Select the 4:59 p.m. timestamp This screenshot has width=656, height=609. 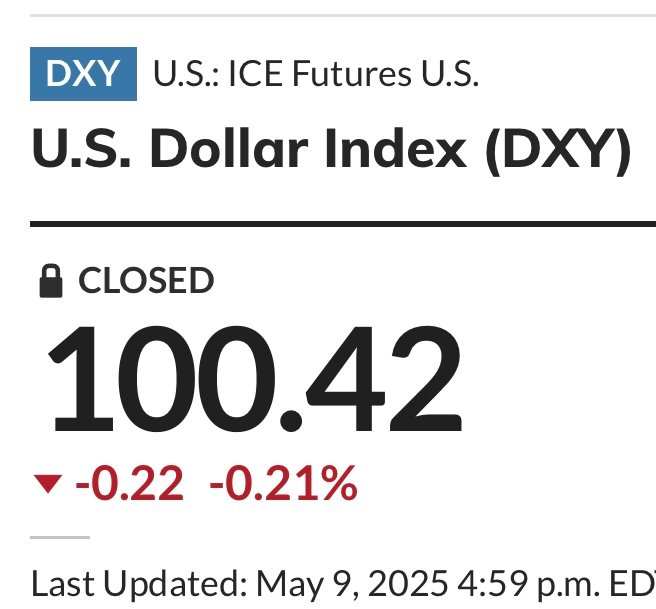tap(528, 583)
